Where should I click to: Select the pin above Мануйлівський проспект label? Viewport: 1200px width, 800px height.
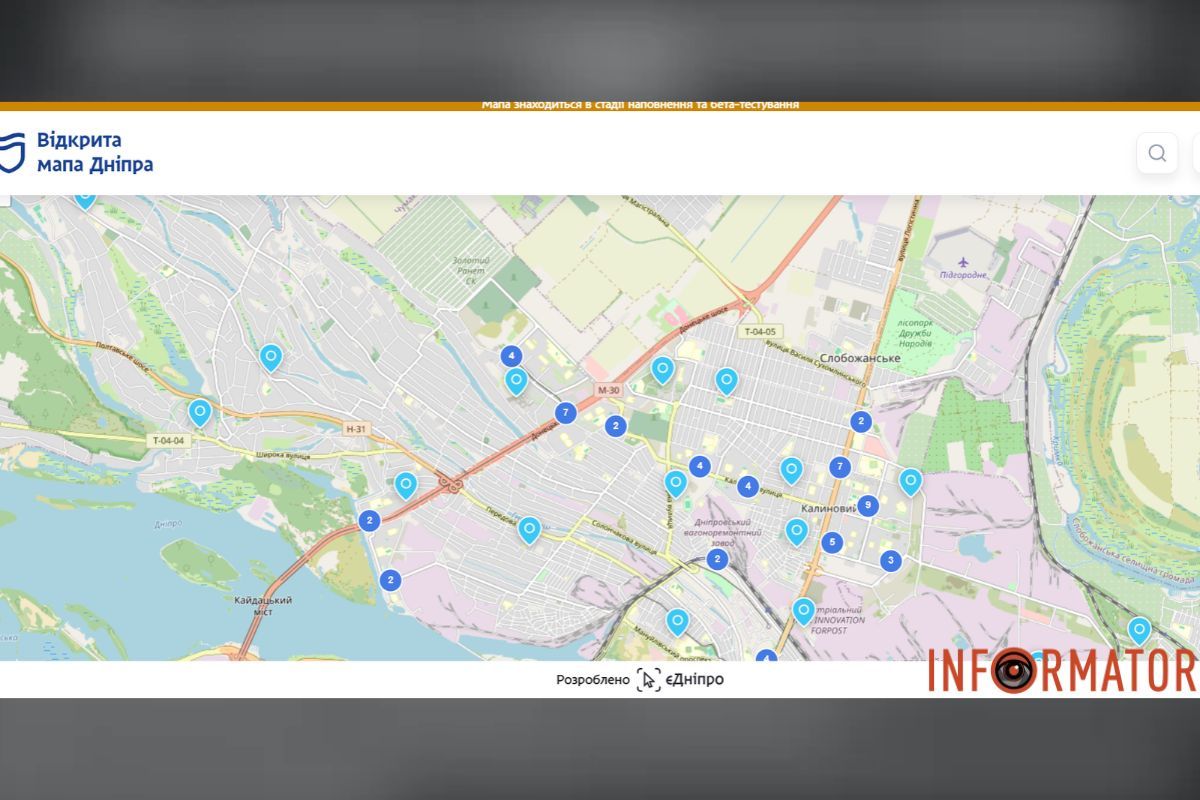(678, 622)
